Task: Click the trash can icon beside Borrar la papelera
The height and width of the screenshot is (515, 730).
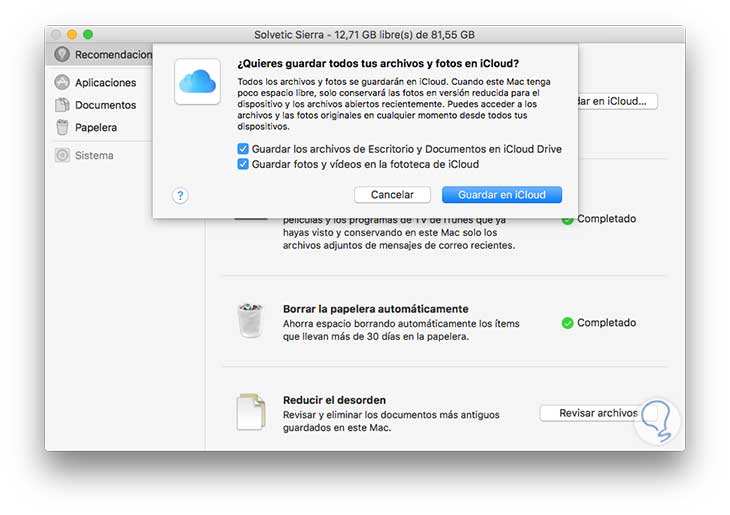Action: 250,320
